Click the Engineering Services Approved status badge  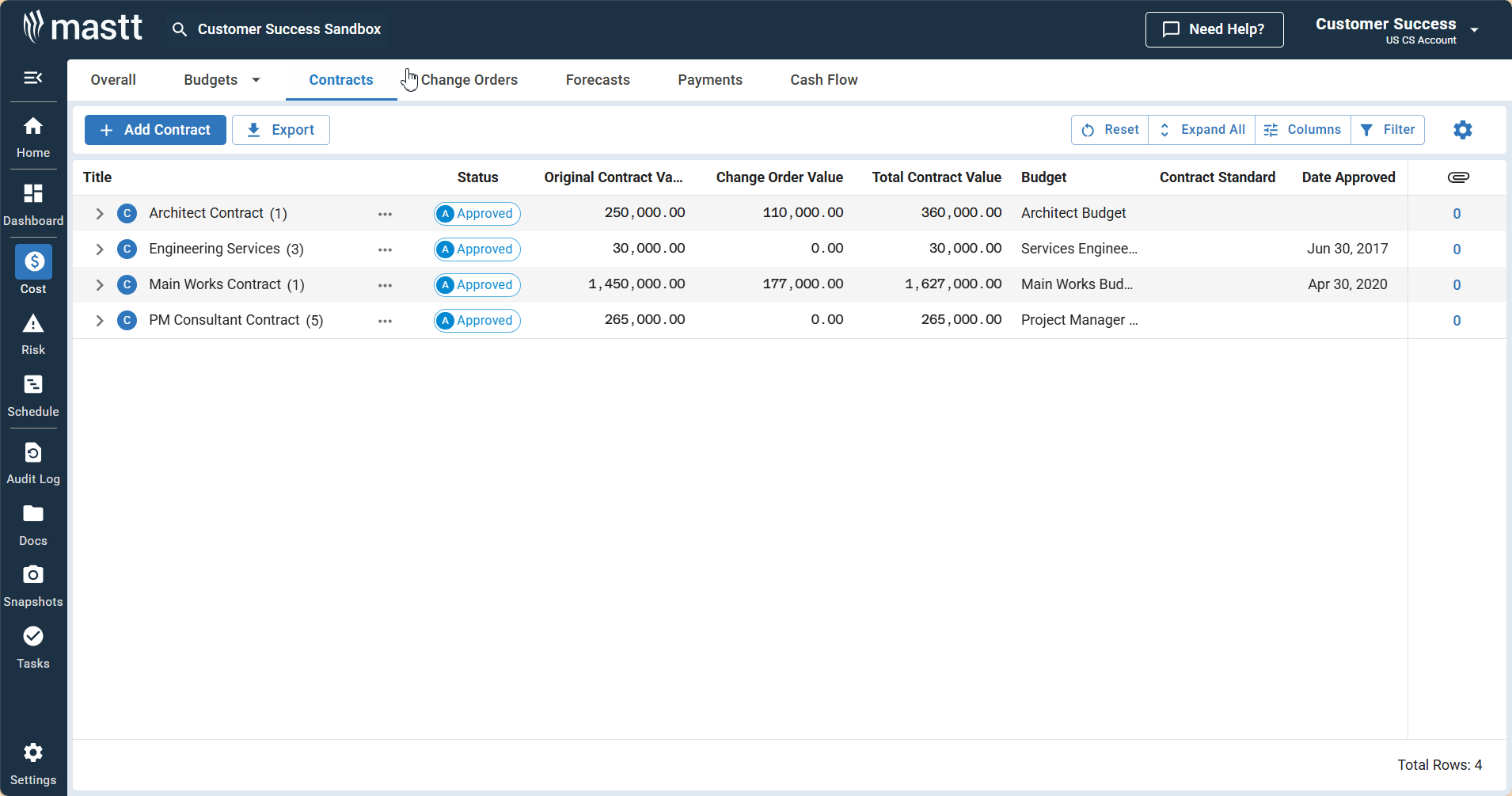click(477, 249)
